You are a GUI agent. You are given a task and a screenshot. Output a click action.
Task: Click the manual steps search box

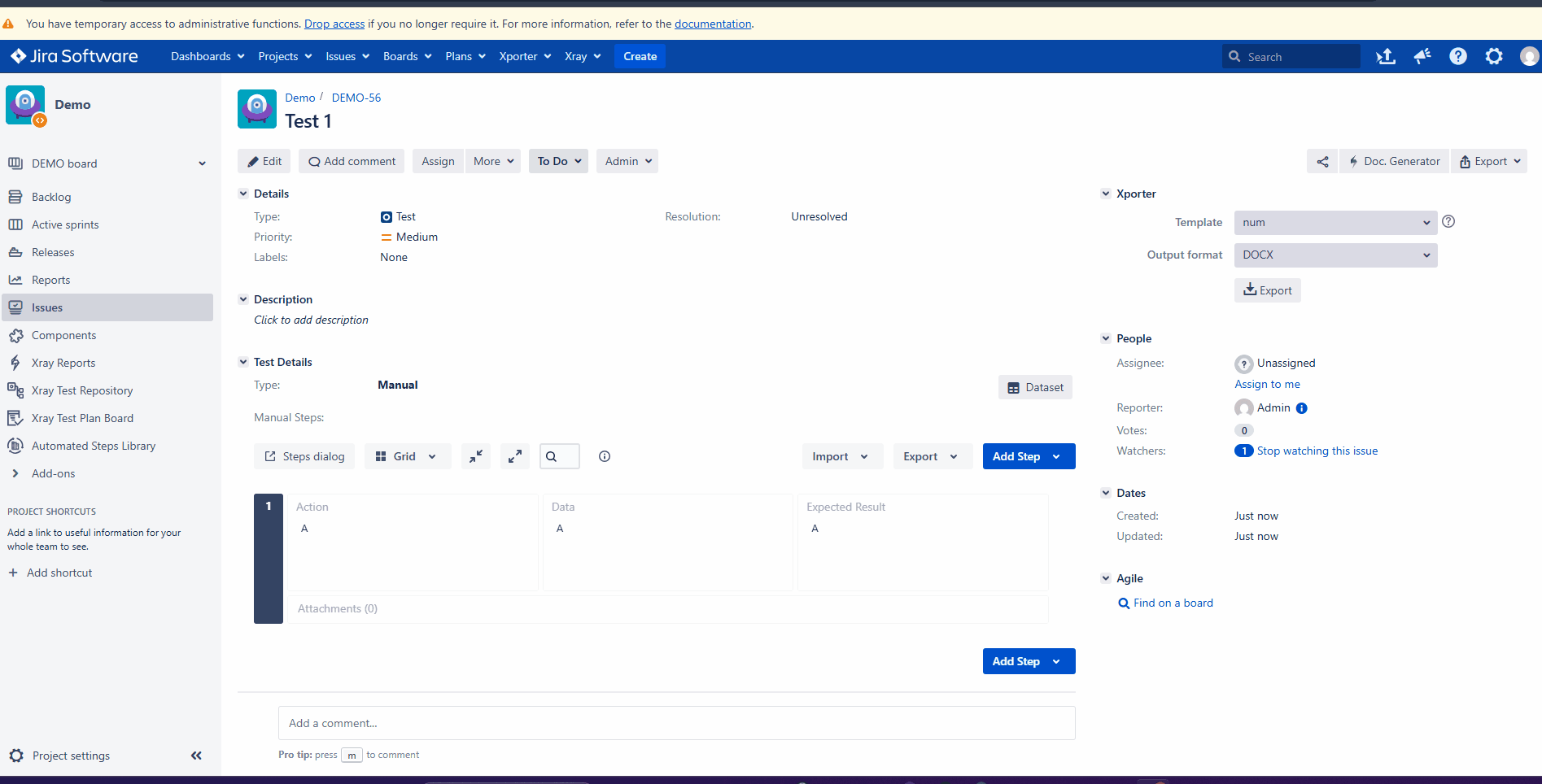(560, 456)
